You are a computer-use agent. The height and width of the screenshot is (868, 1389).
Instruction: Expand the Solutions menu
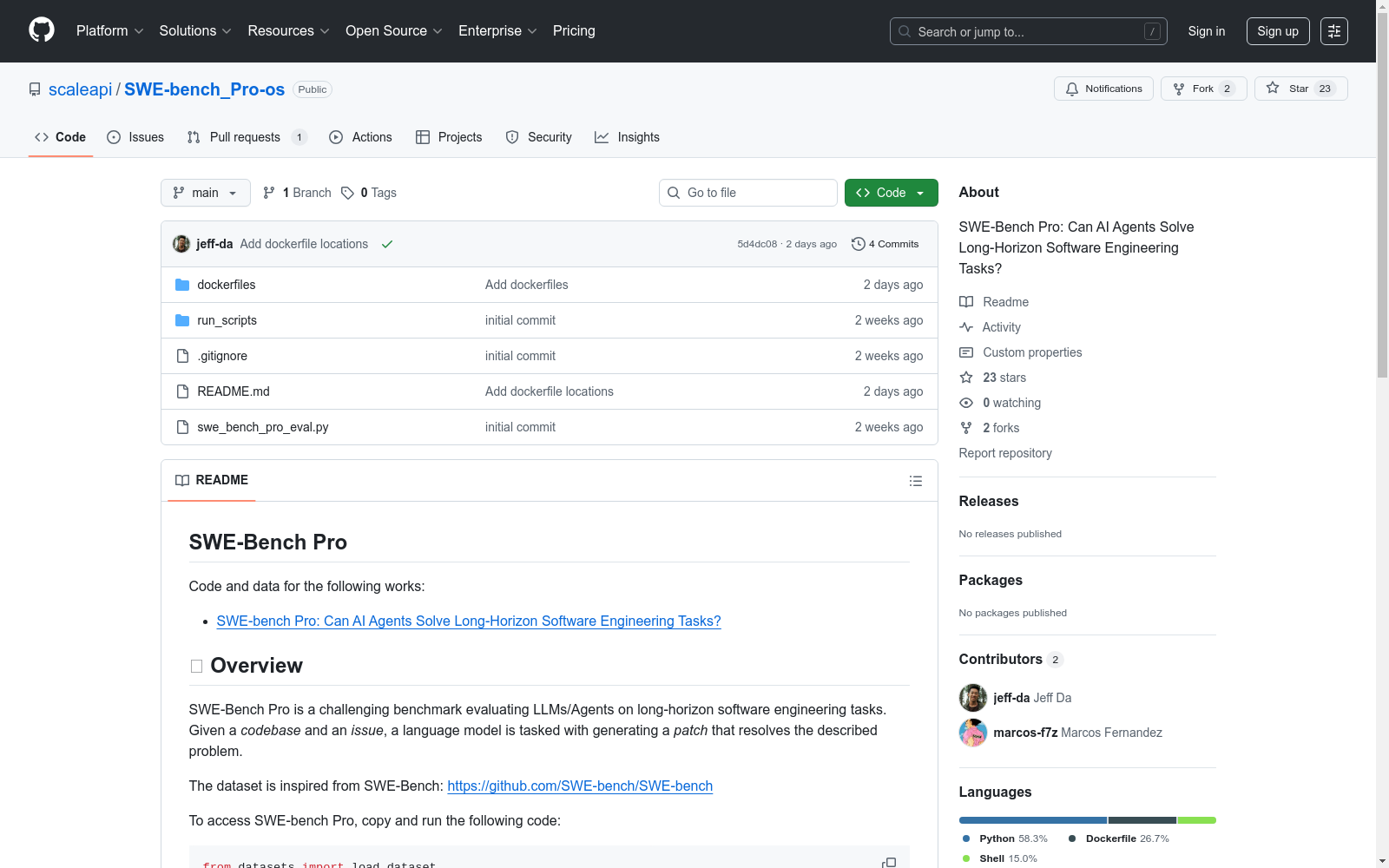(x=195, y=31)
